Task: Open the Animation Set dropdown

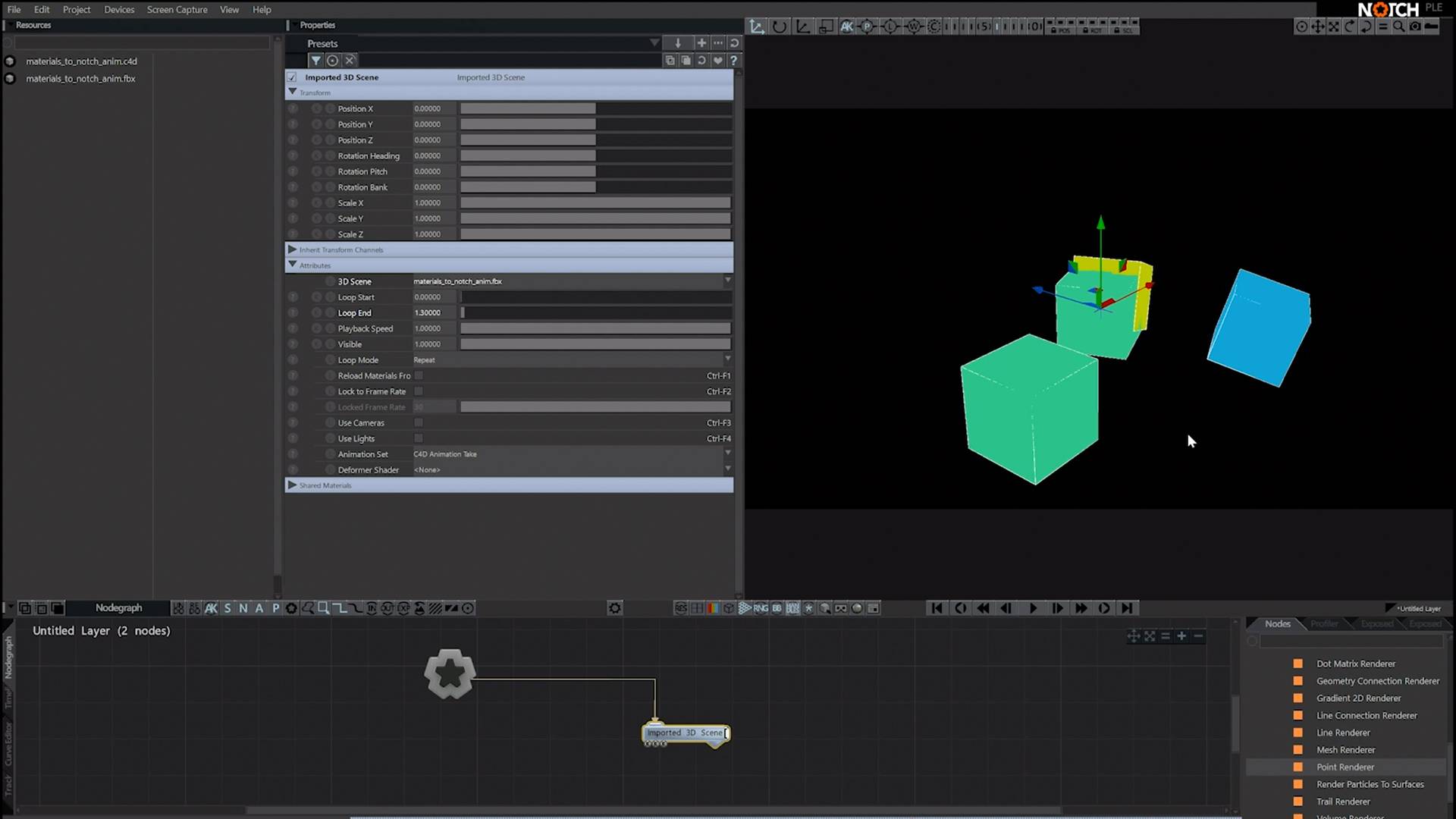Action: pos(573,454)
